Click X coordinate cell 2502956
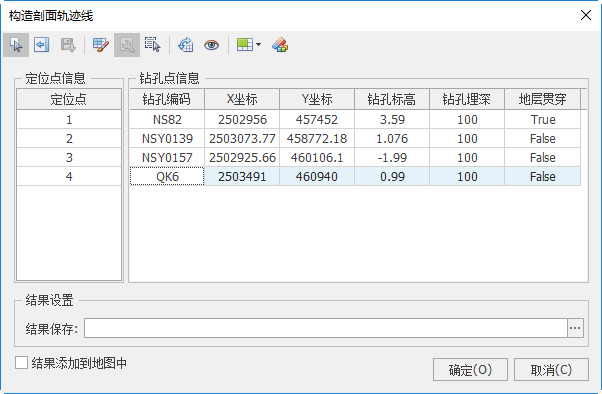This screenshot has width=602, height=394. (x=242, y=119)
